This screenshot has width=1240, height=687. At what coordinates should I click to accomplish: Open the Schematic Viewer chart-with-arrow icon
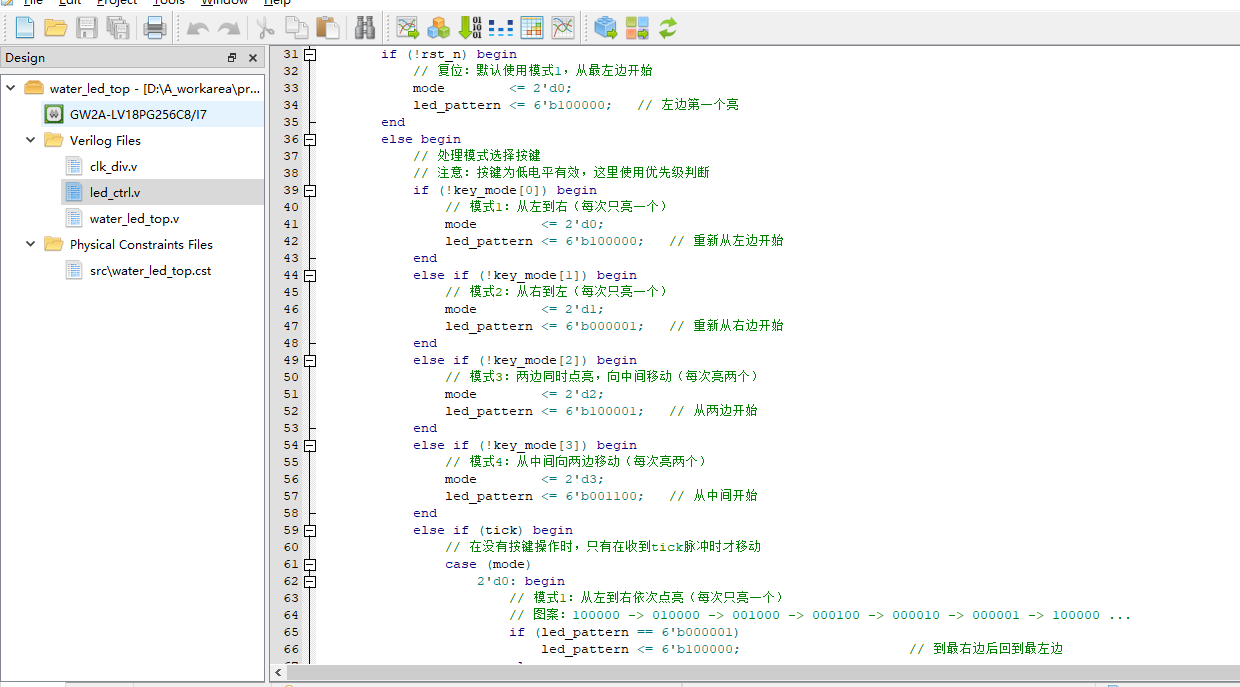407,28
